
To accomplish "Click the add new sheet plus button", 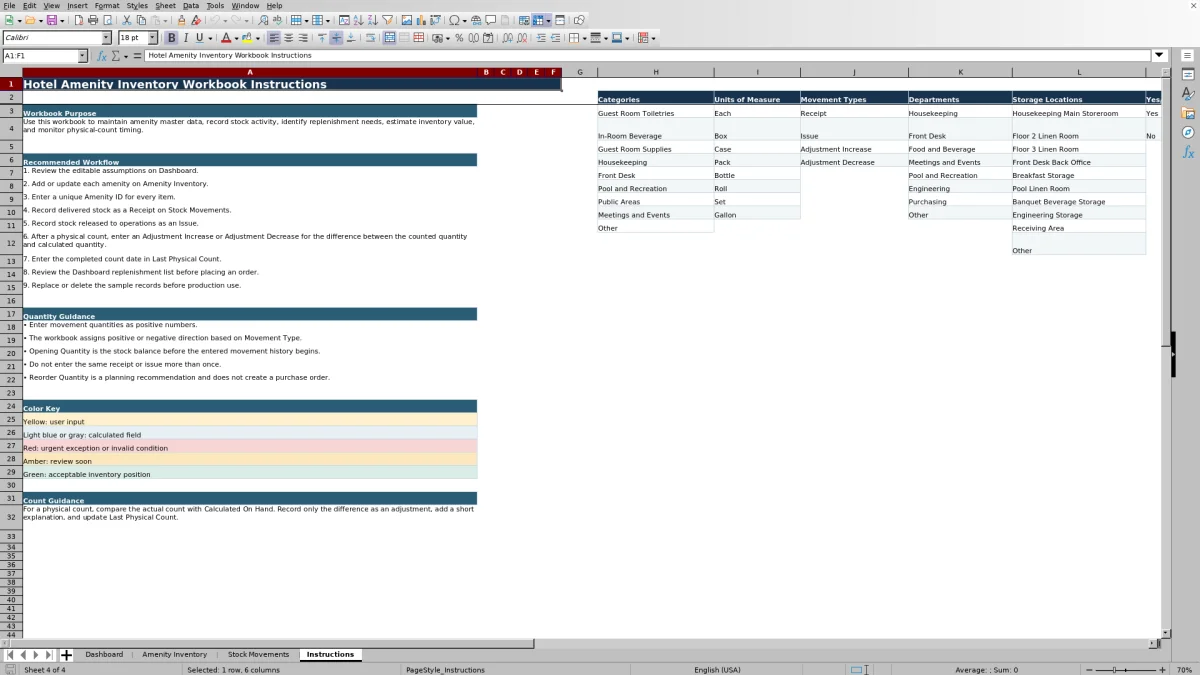I will tap(66, 655).
